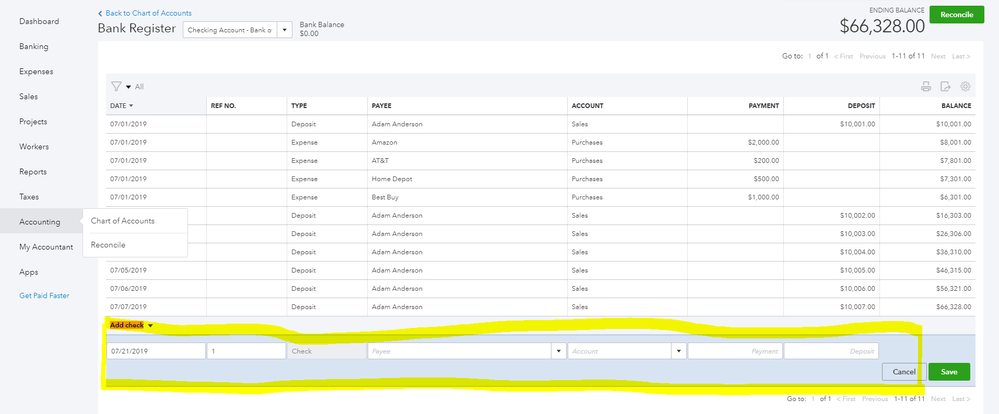Click the top Go to page box
Viewport: 999px width, 414px height.
(x=810, y=56)
